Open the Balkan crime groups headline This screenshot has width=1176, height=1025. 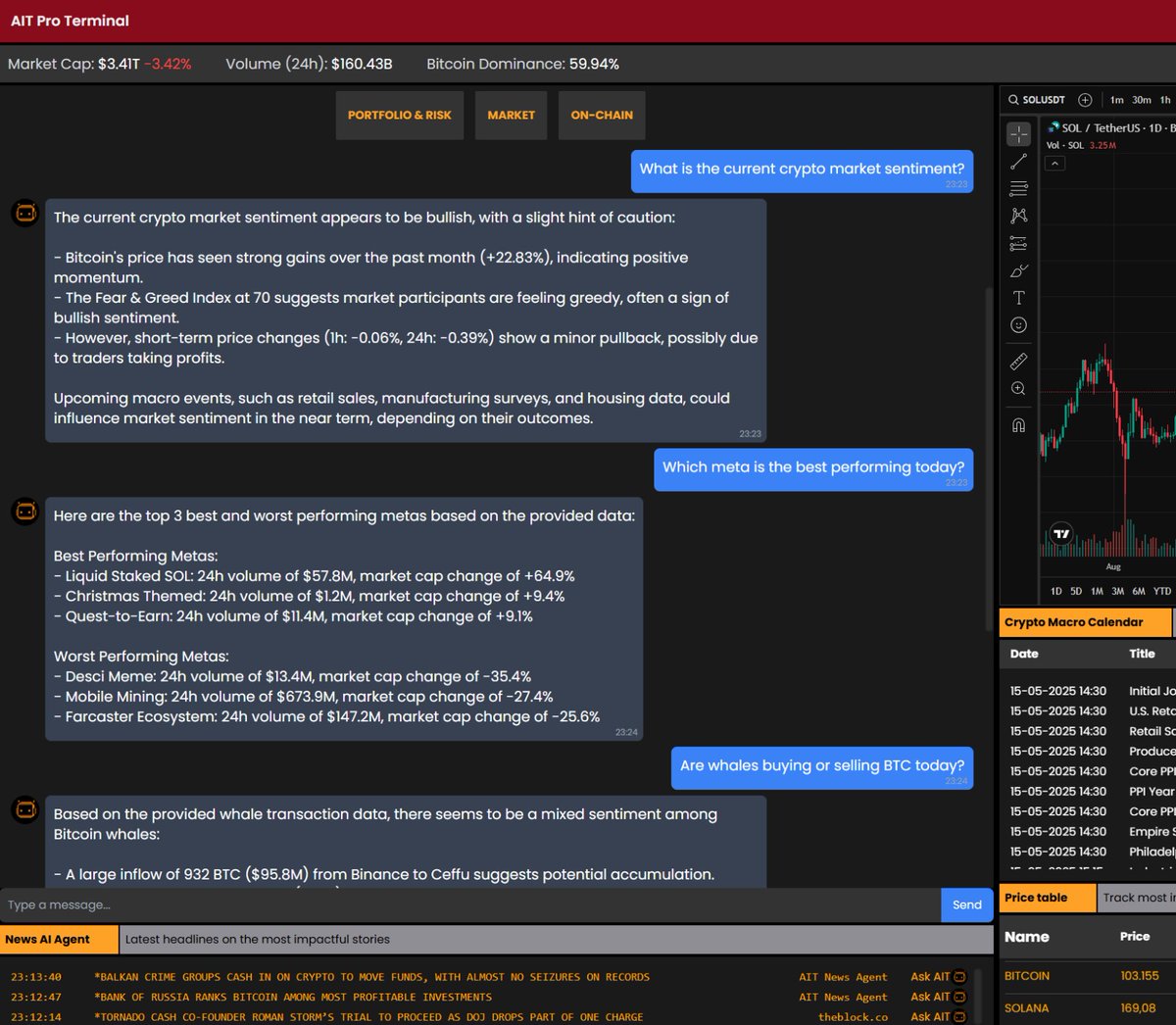372,977
